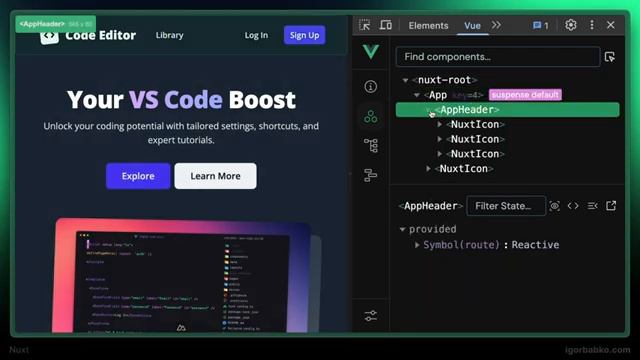Click the scroll to component eye icon
The width and height of the screenshot is (640, 360).
click(554, 206)
